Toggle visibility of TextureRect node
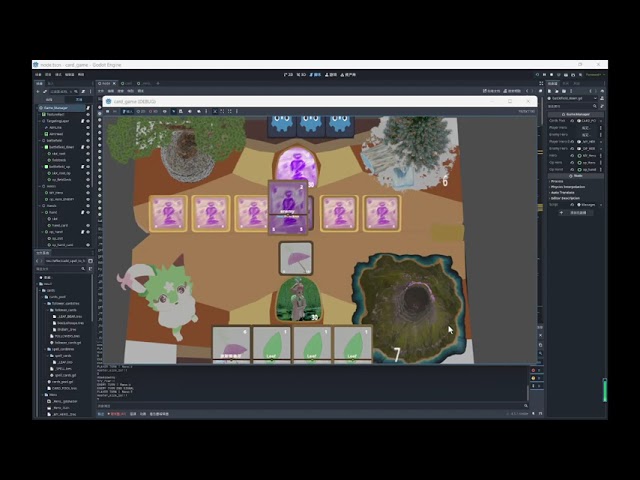This screenshot has height=480, width=640. [x=88, y=114]
